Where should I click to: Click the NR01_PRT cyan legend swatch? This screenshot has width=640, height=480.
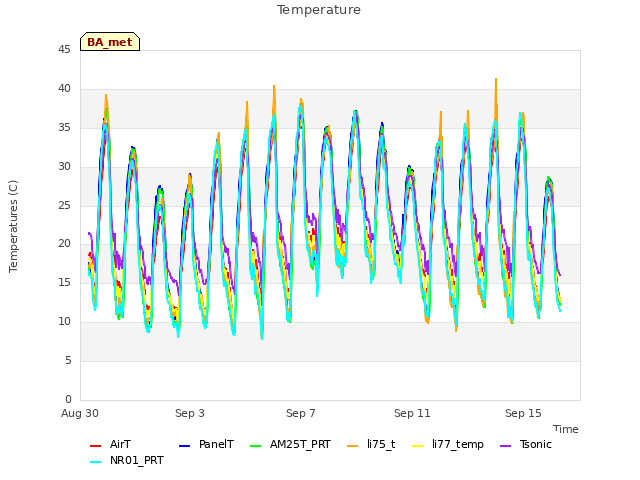95,462
